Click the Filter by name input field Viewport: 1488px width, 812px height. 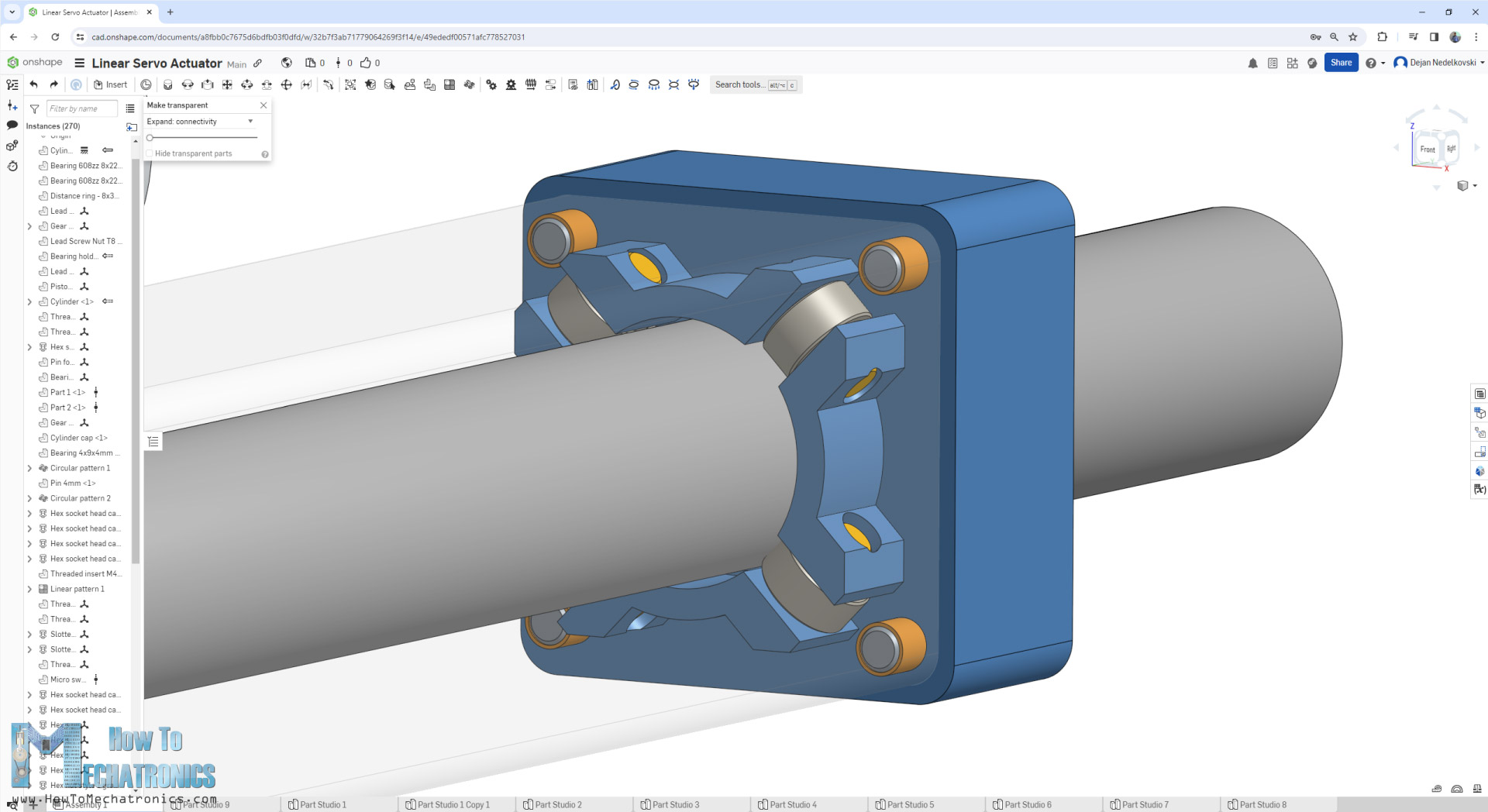click(x=81, y=109)
